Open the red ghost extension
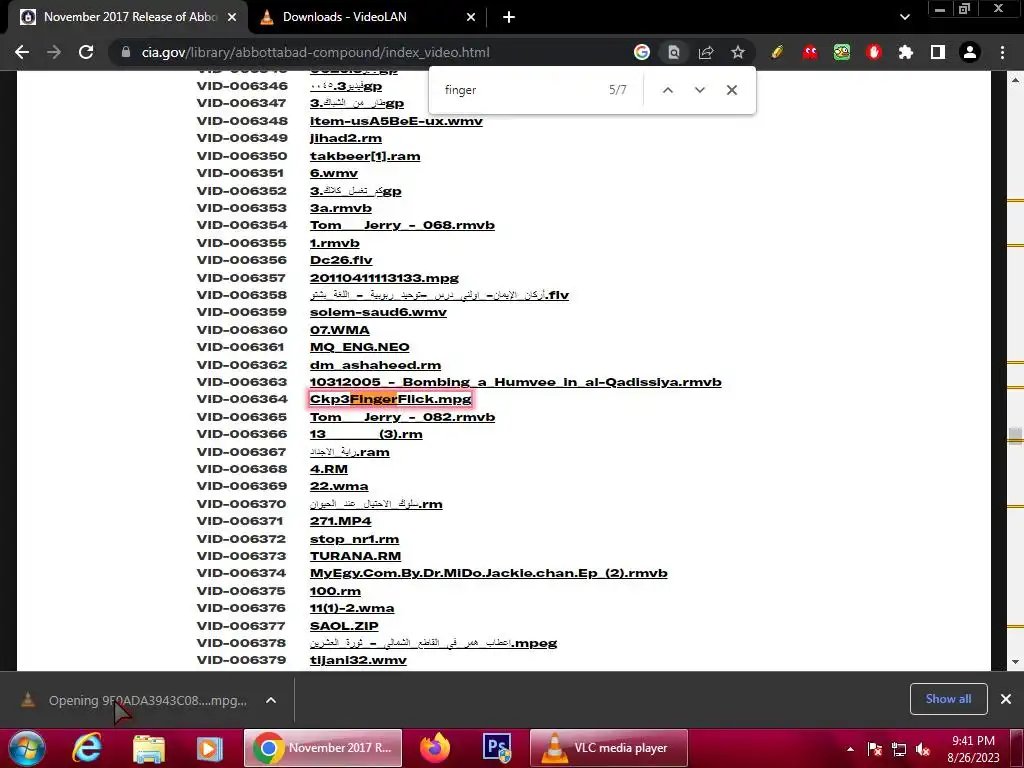The height and width of the screenshot is (768, 1024). click(810, 52)
